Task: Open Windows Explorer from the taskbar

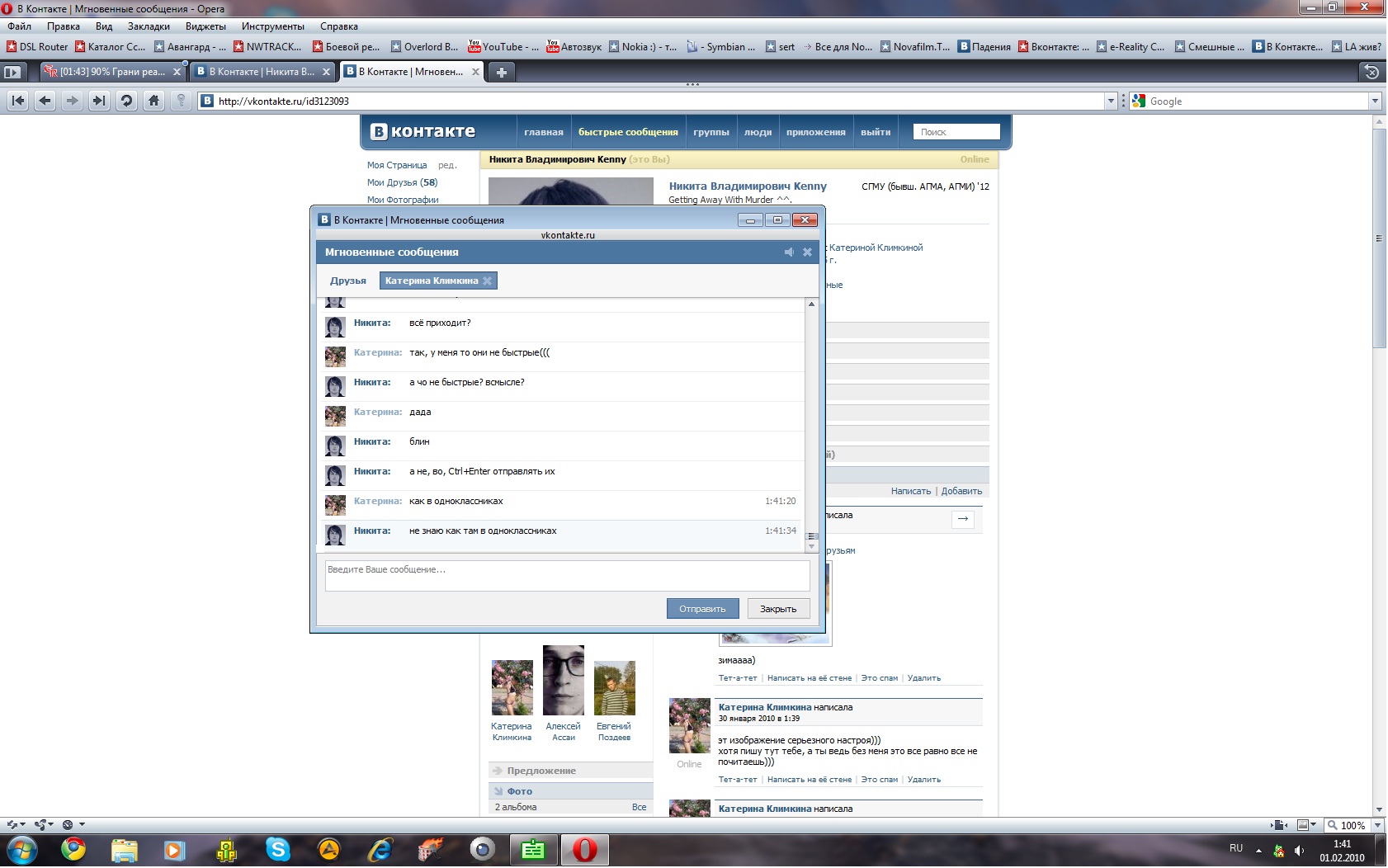Action: click(125, 849)
